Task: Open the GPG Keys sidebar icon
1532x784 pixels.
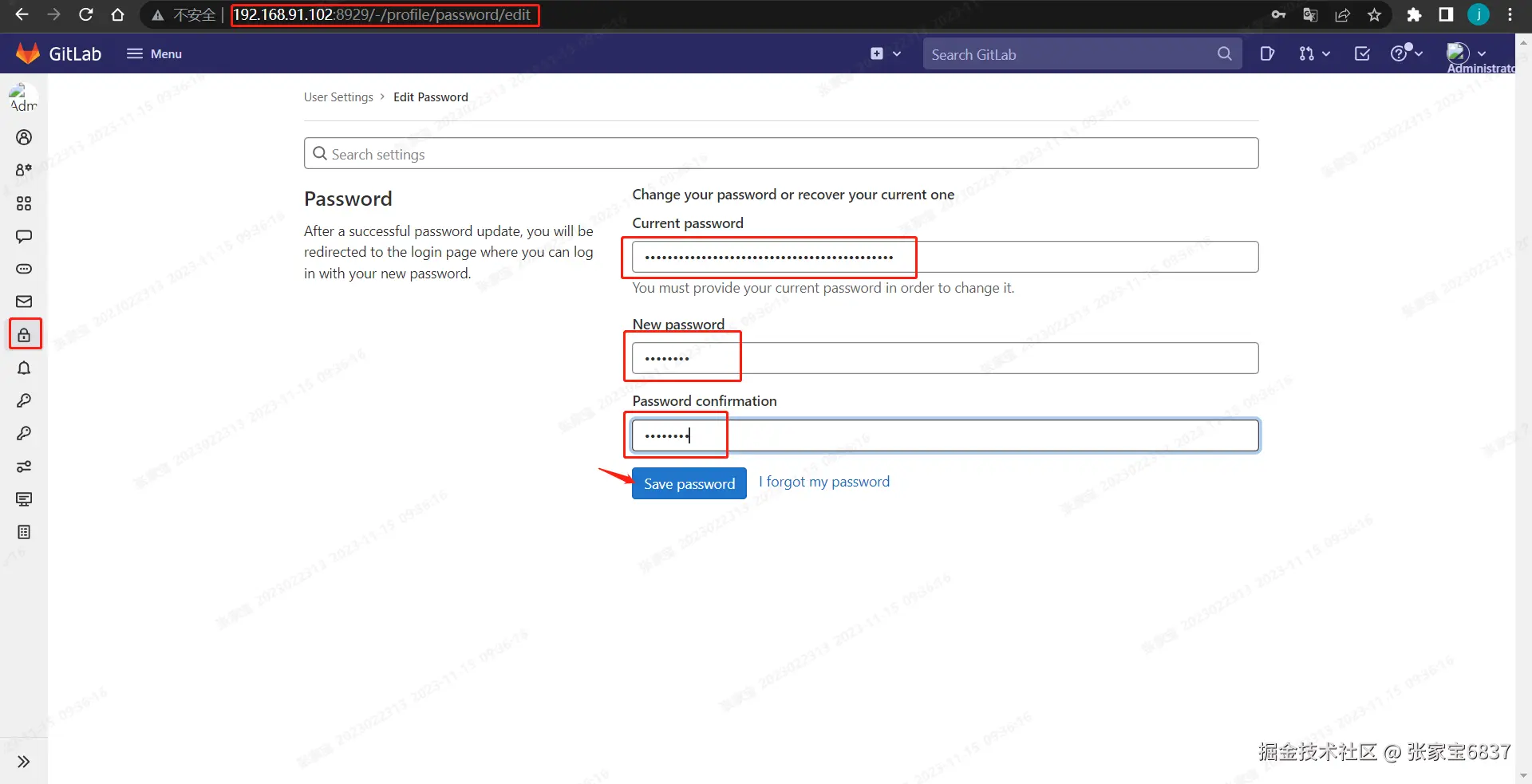Action: tap(24, 433)
